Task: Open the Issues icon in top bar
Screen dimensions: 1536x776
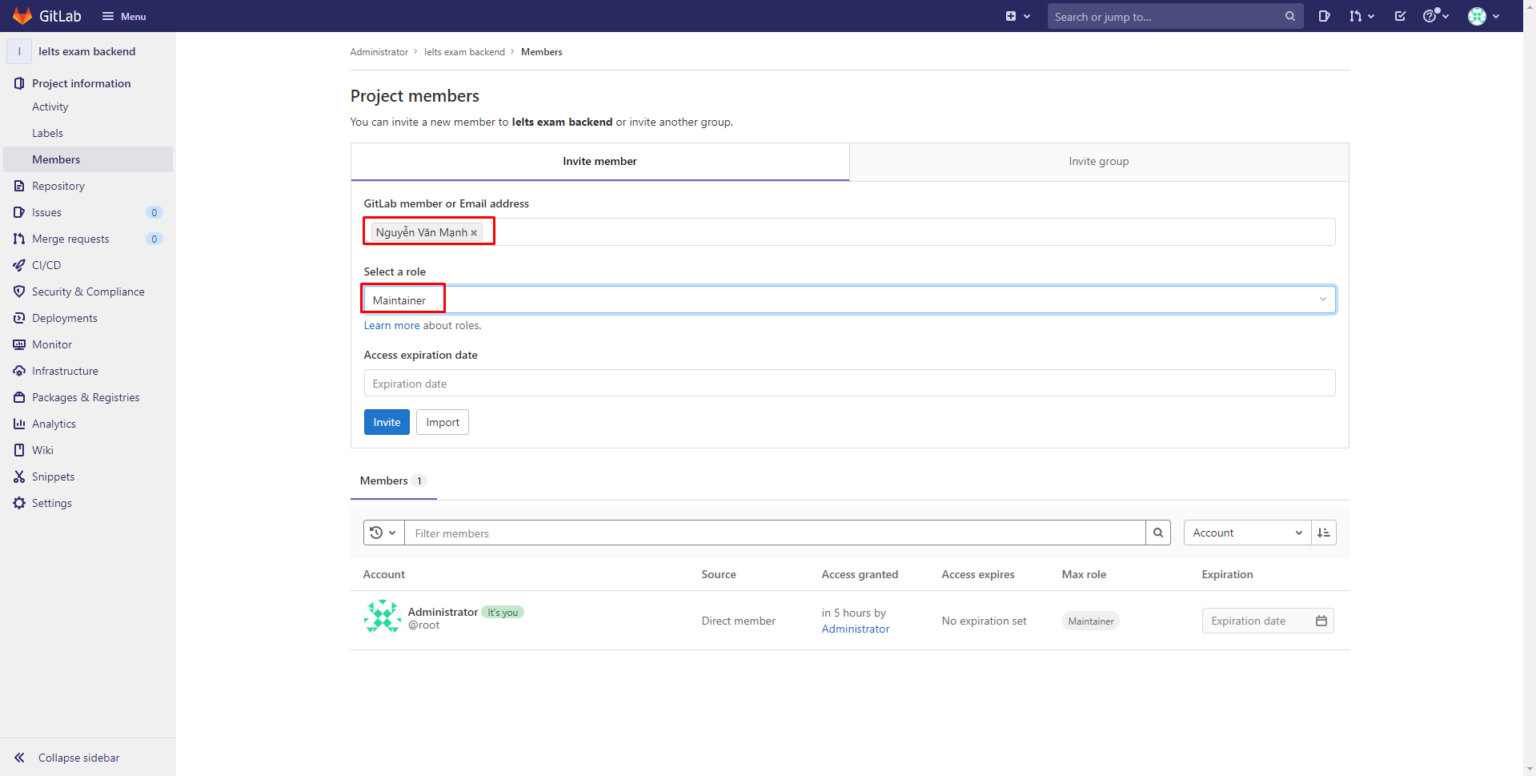Action: (1324, 16)
